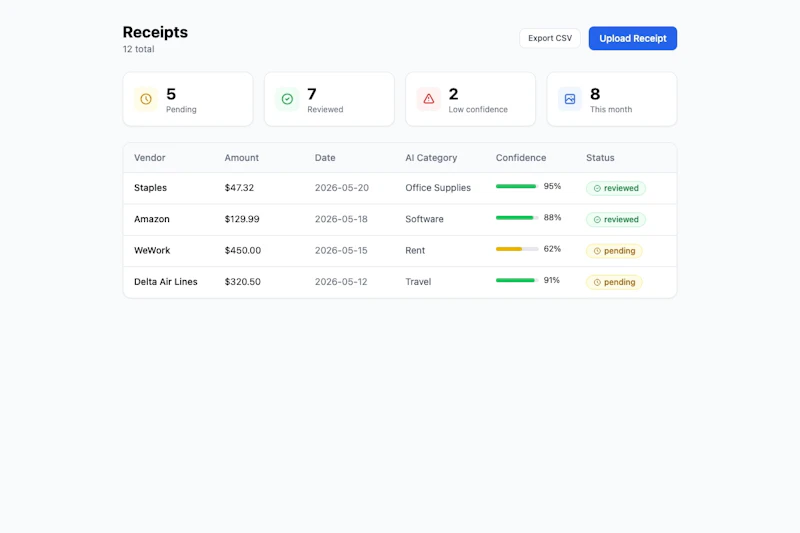Open the Delta Air Lines vendor row
The image size is (800, 533).
click(x=400, y=282)
